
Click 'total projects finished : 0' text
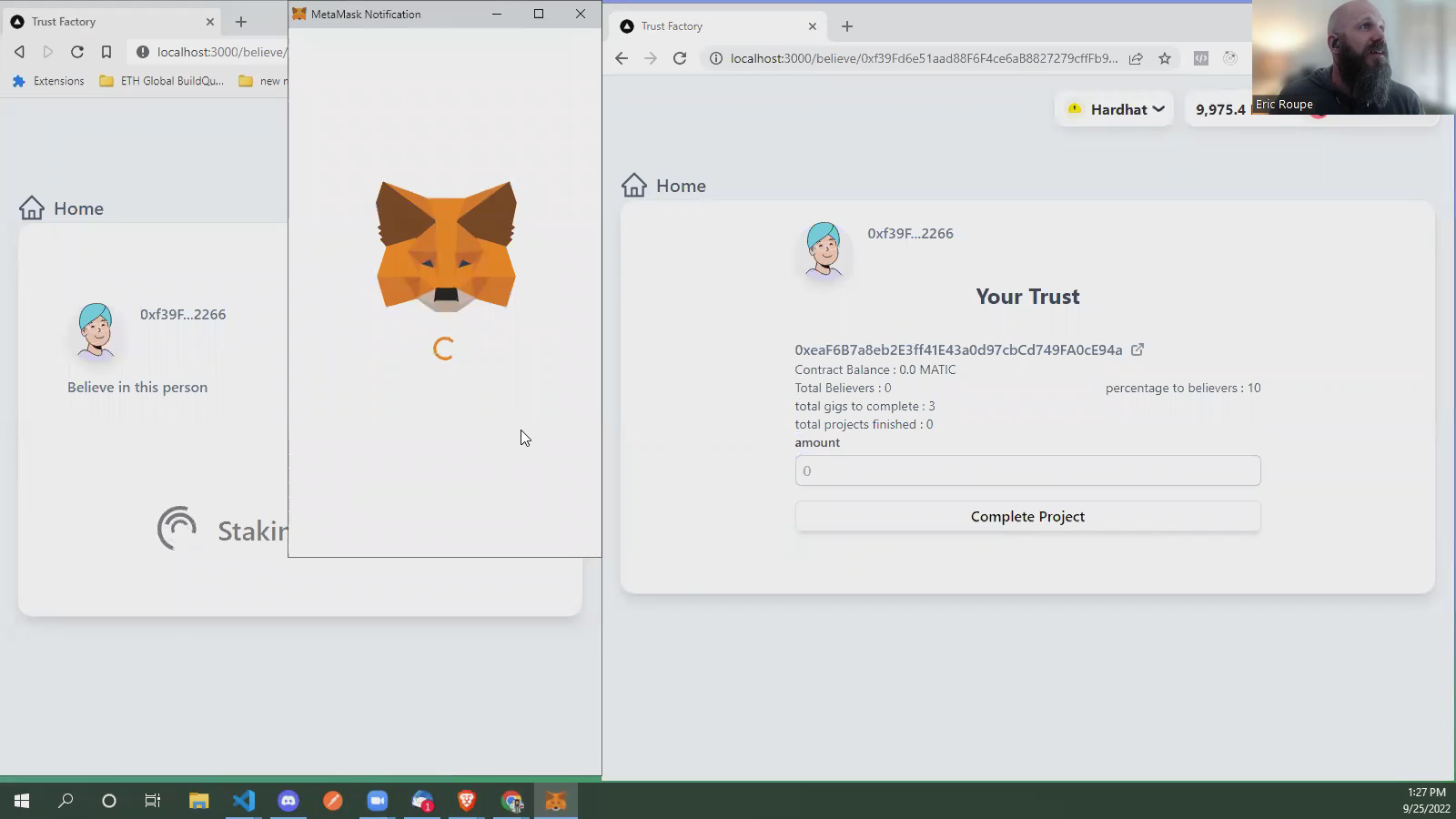864,424
